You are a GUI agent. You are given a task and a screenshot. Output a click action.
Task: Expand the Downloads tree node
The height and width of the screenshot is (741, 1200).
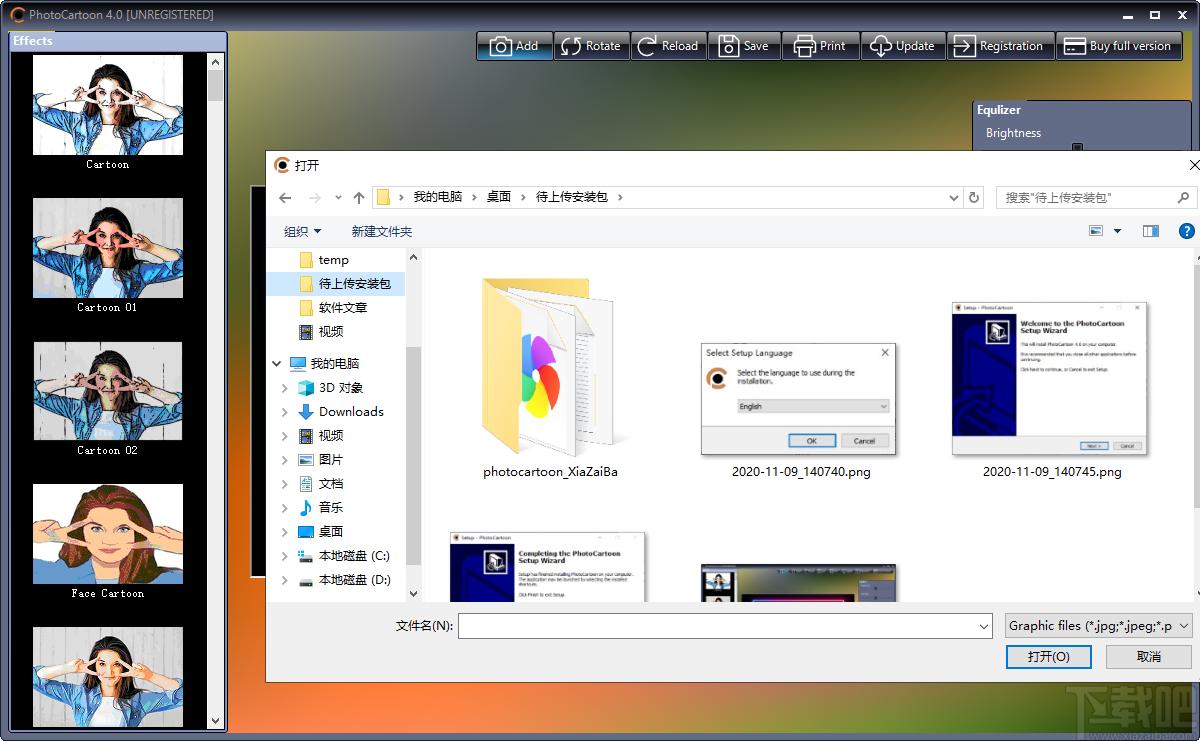coord(285,412)
